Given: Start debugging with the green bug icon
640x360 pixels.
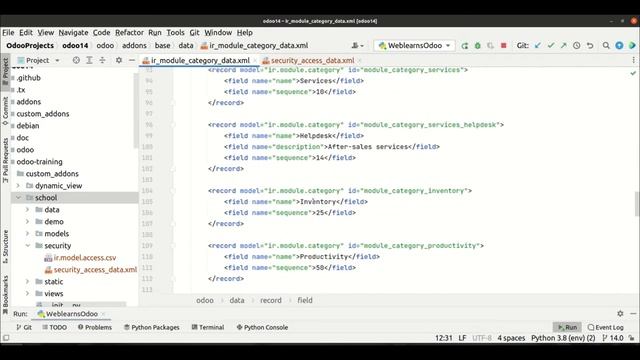Looking at the screenshot, I should coord(478,46).
